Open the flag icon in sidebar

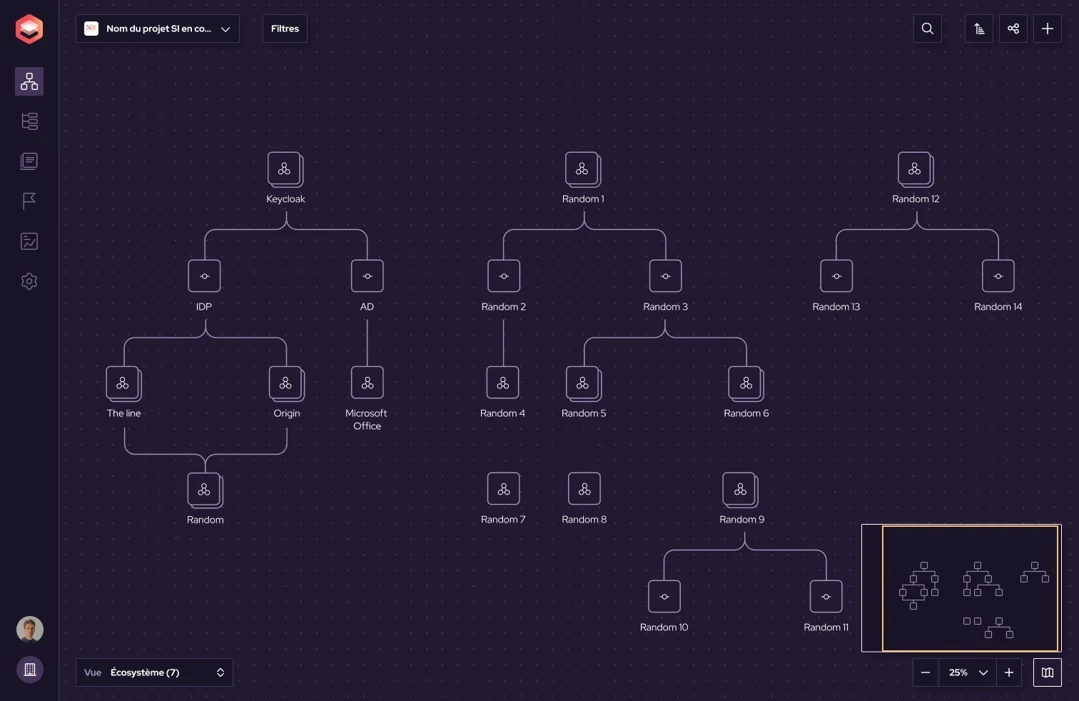pyautogui.click(x=29, y=201)
